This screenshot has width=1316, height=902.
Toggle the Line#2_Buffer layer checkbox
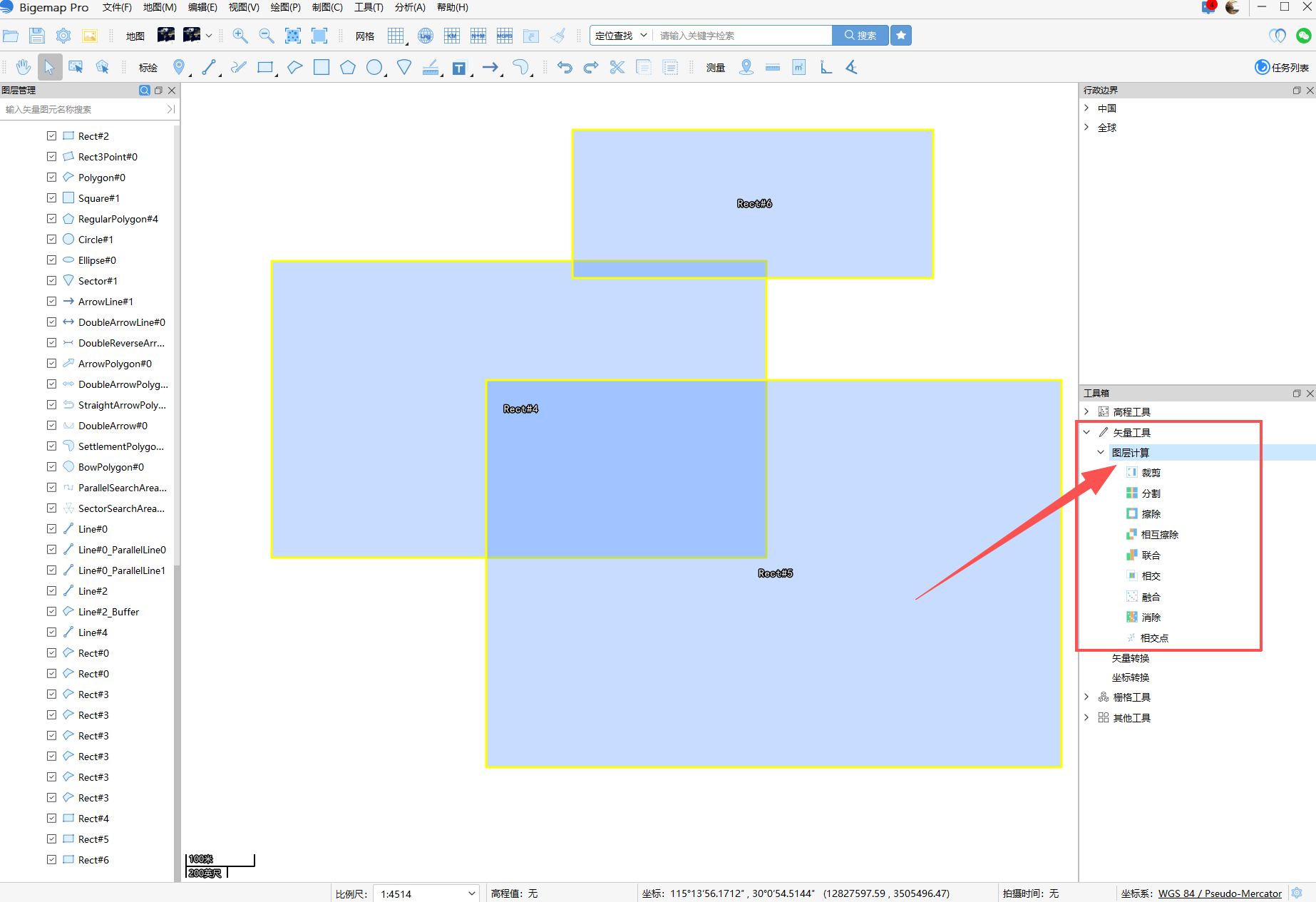point(52,611)
